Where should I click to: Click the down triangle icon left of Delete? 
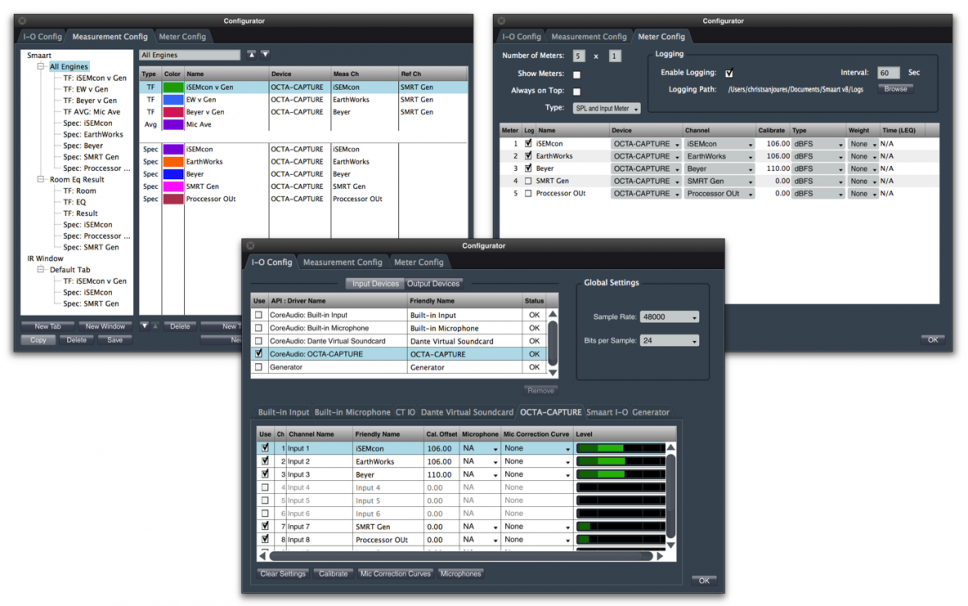click(144, 325)
